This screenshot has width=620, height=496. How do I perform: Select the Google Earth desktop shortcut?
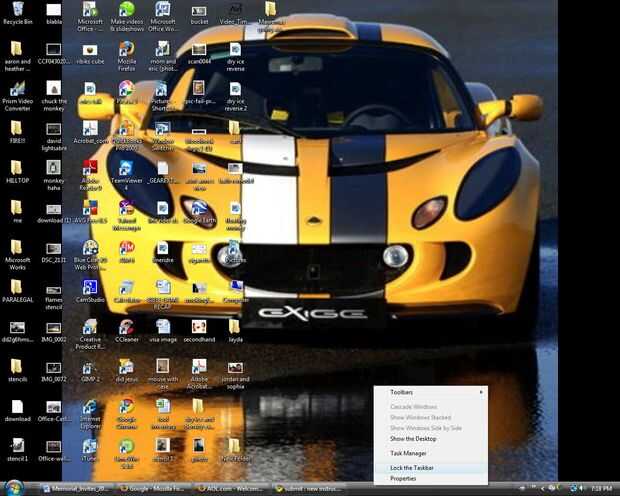coord(199,212)
